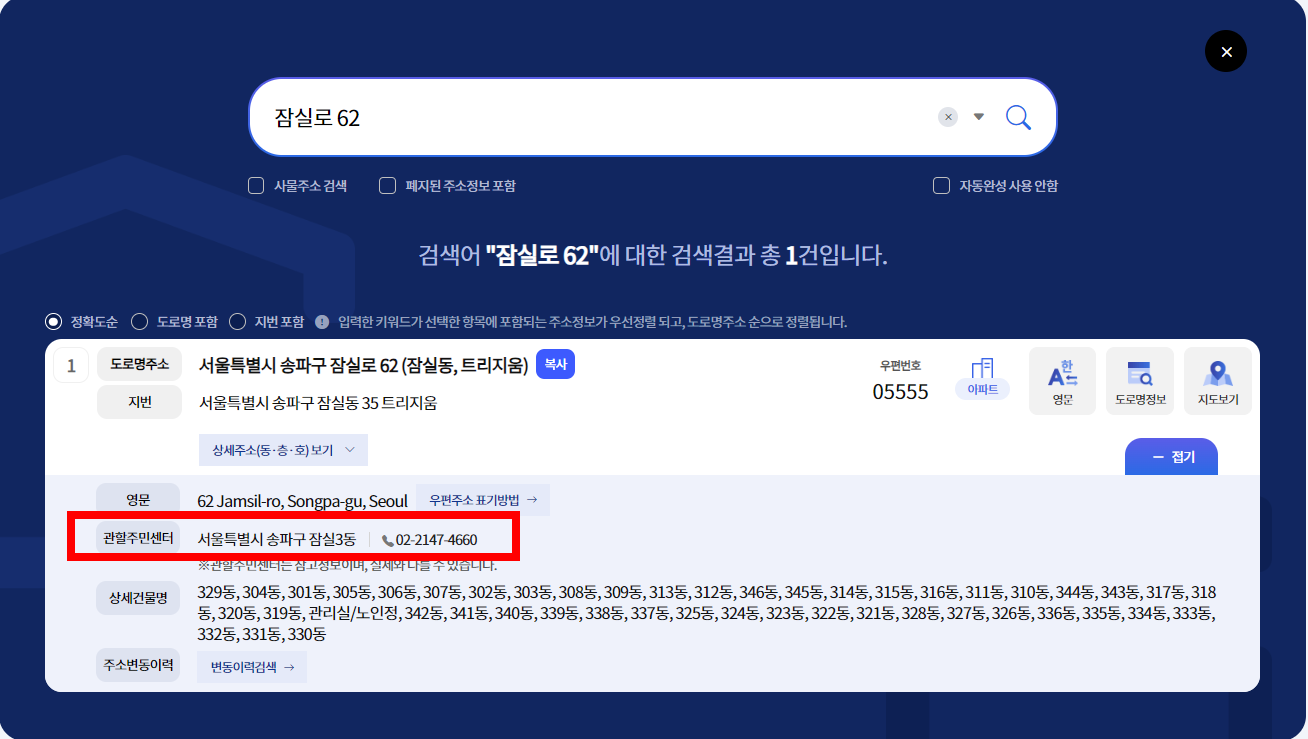
Task: Click the 변동이력검색 history search button
Action: (x=251, y=666)
